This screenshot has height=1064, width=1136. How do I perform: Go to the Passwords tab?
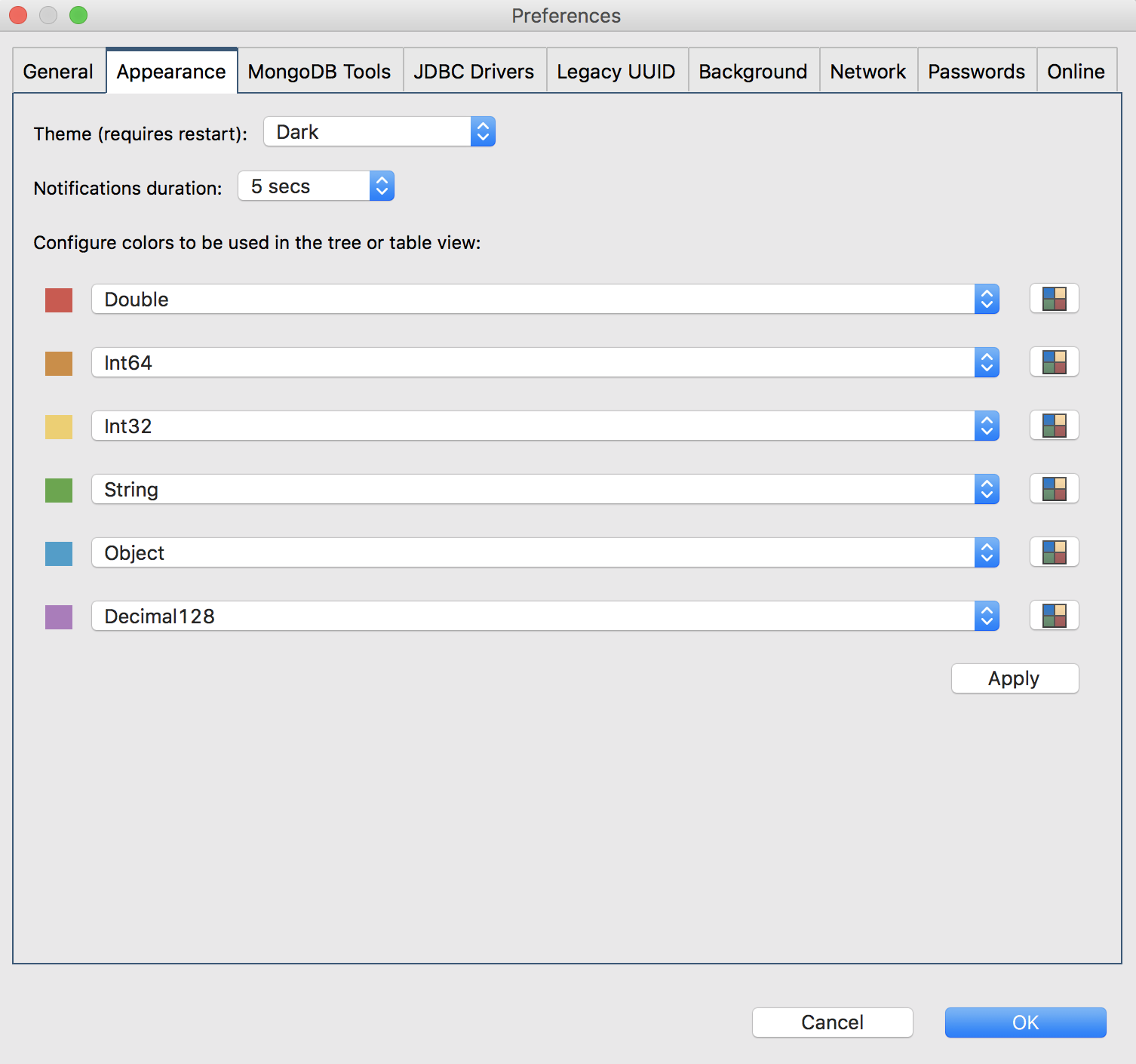click(x=976, y=72)
